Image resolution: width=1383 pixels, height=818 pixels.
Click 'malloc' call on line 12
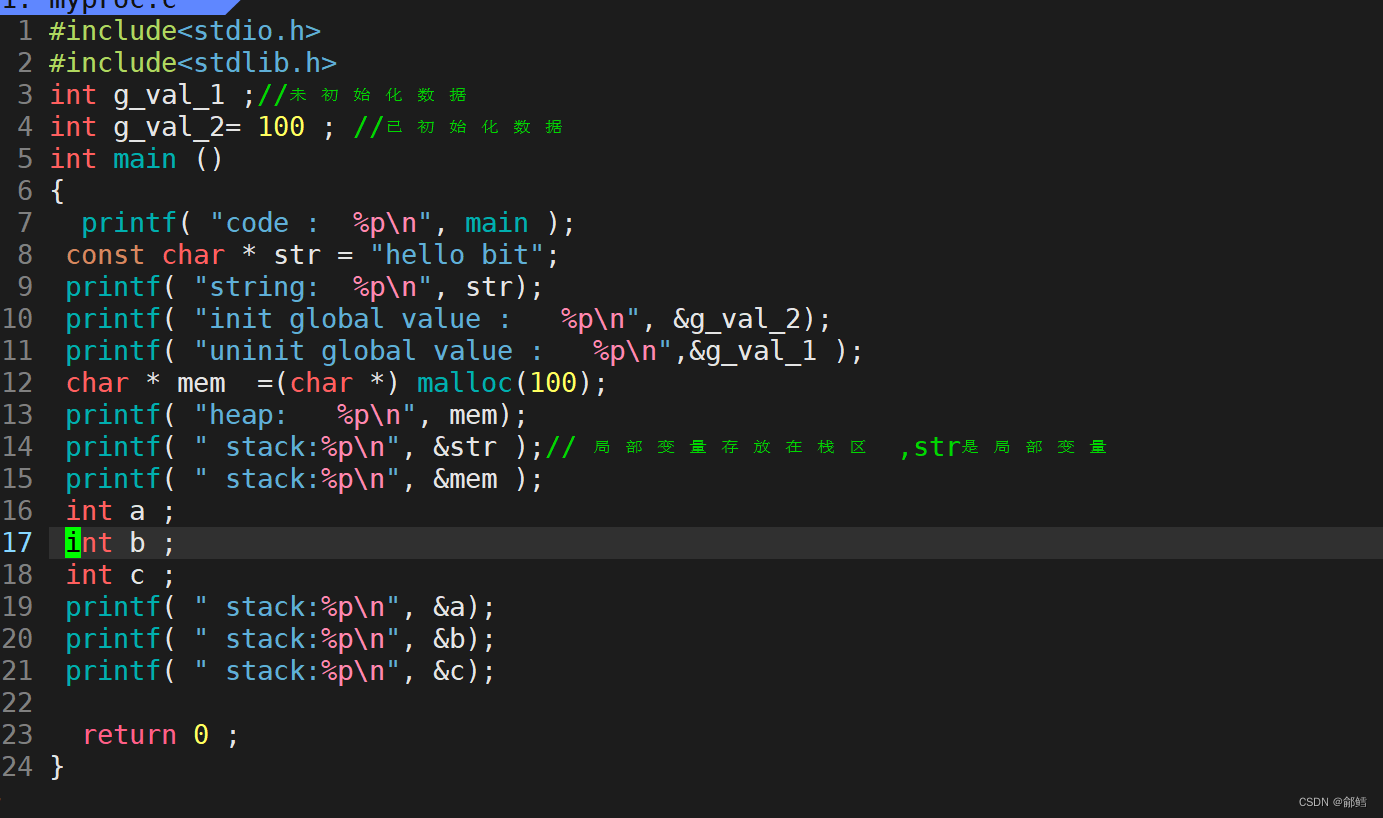(x=466, y=382)
